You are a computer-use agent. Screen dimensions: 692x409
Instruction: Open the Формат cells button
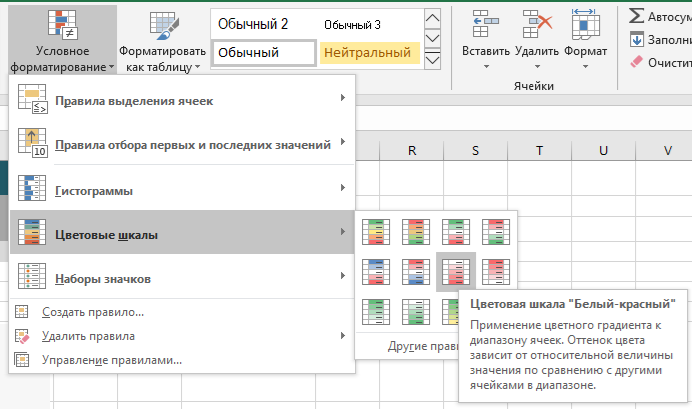click(x=584, y=27)
